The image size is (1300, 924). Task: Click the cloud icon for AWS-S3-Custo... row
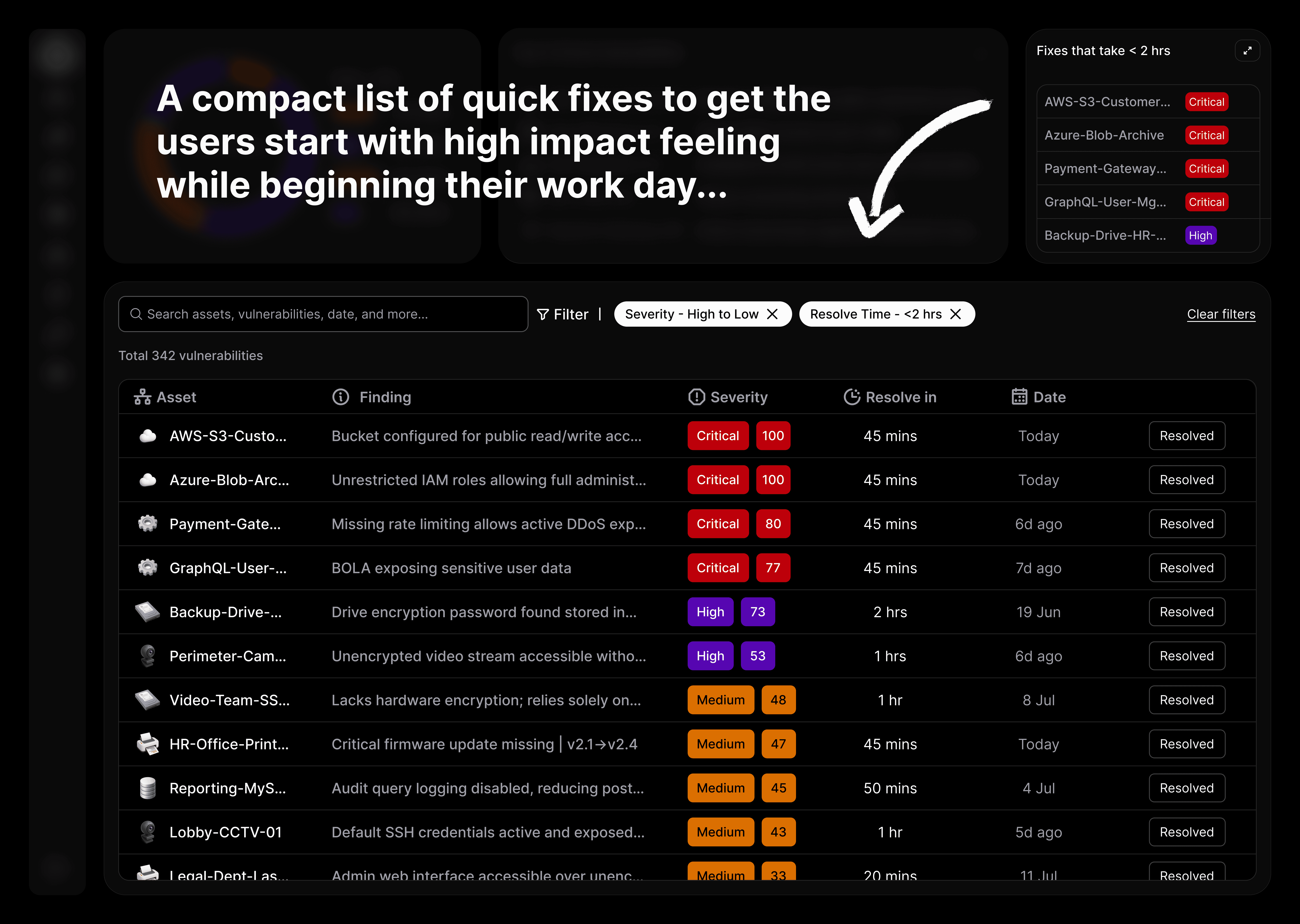(x=148, y=436)
